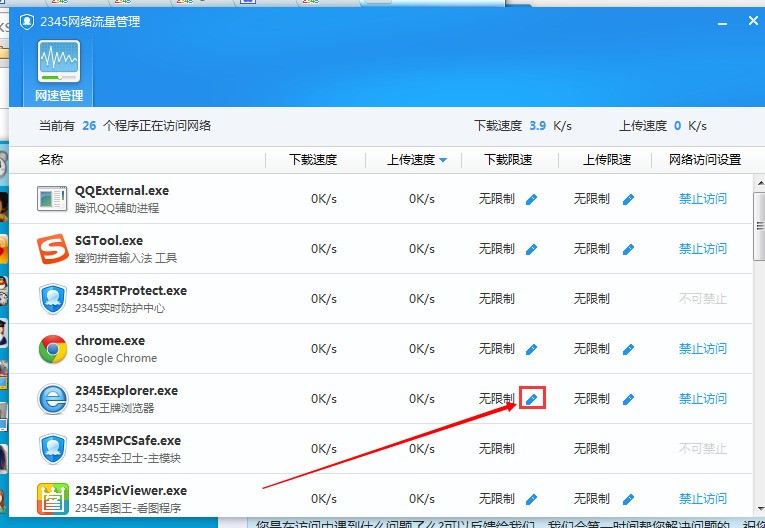This screenshot has width=765, height=528.
Task: Select the text '2345PicViewer.exe'
Action: point(131,490)
